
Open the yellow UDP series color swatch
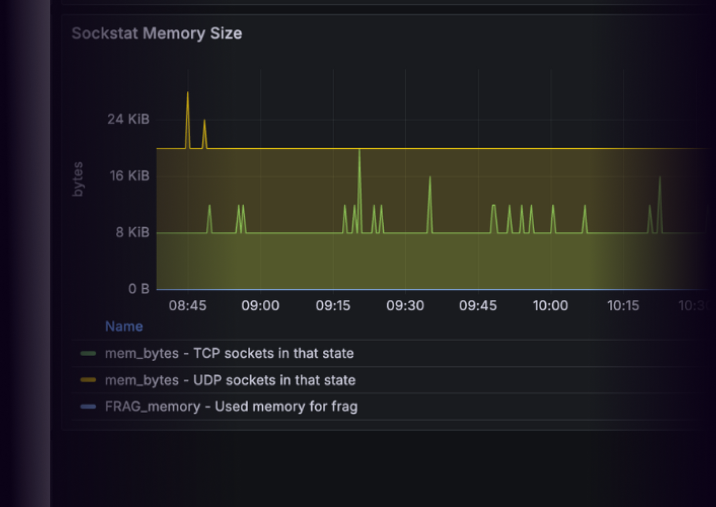88,381
